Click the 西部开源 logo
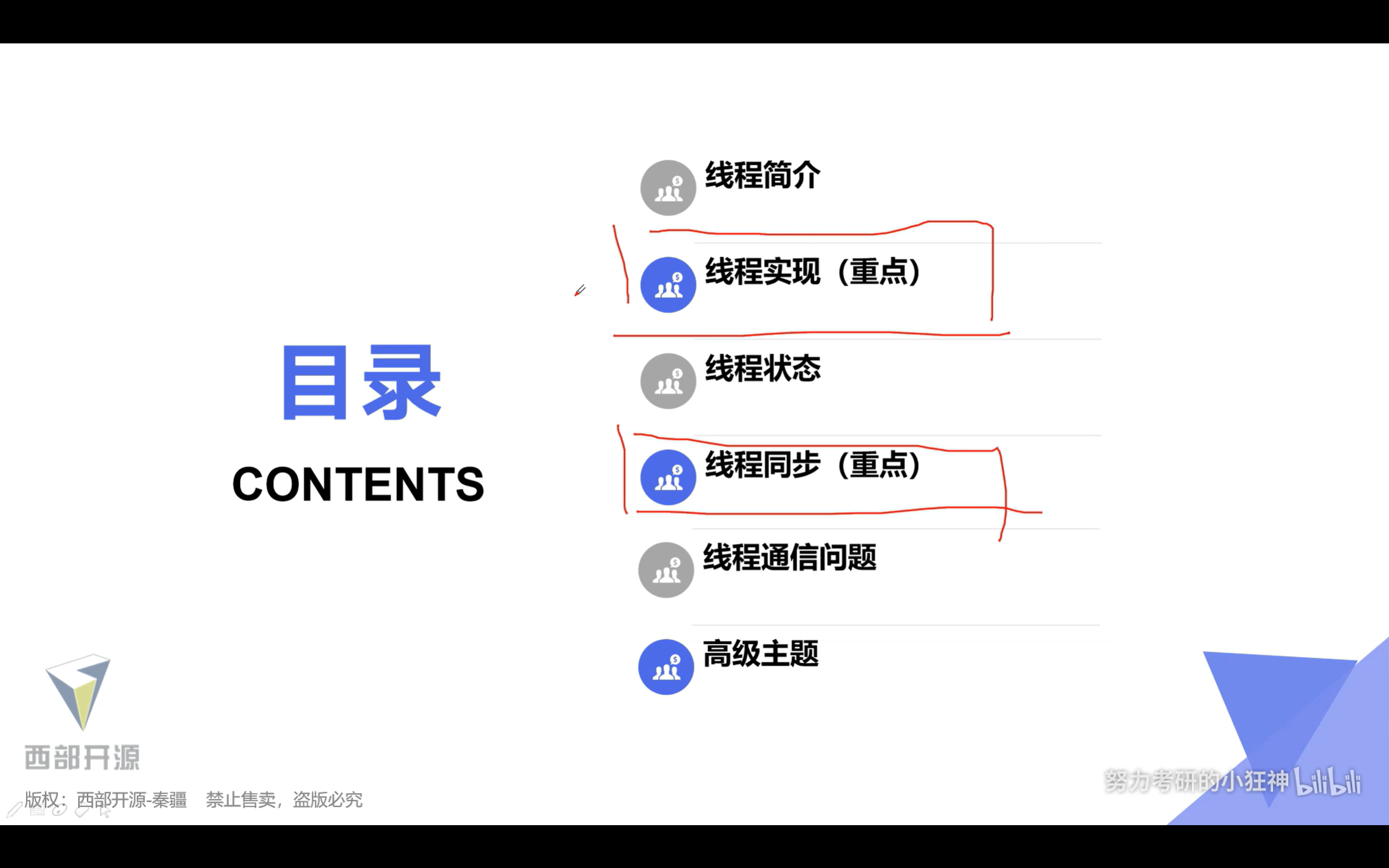This screenshot has width=1389, height=868. click(x=81, y=712)
